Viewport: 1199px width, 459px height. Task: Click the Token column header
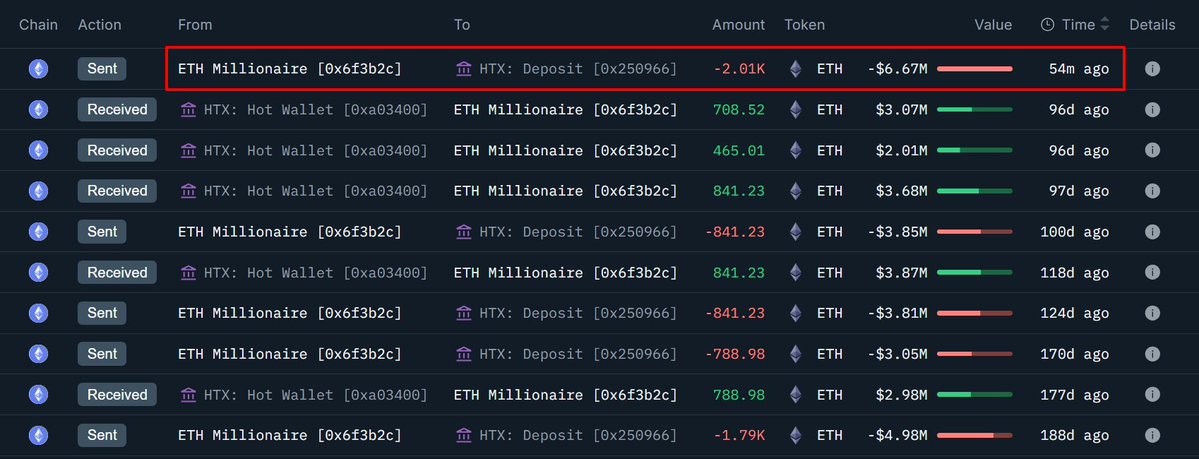[804, 24]
